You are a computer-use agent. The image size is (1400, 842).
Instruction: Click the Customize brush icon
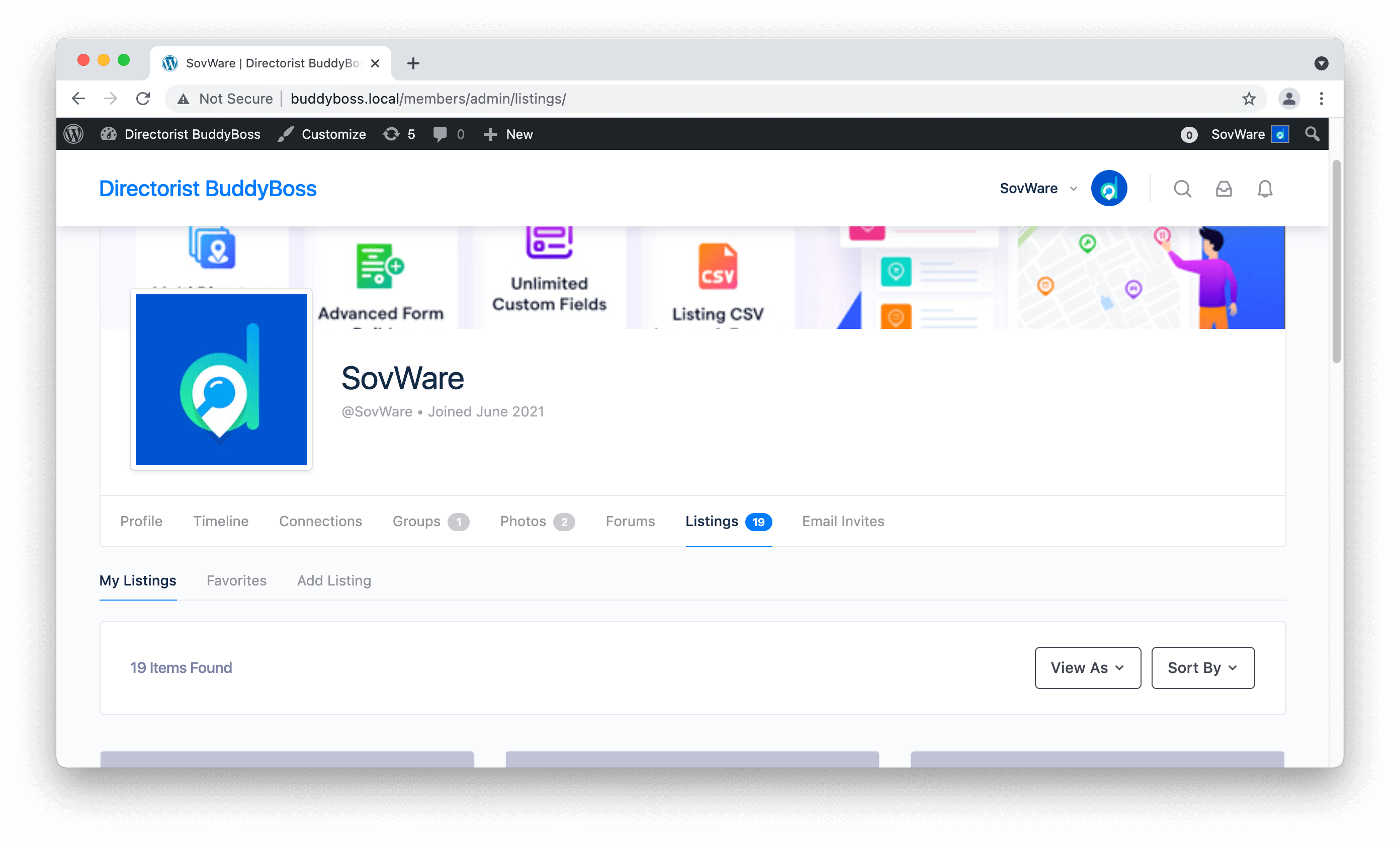(287, 134)
